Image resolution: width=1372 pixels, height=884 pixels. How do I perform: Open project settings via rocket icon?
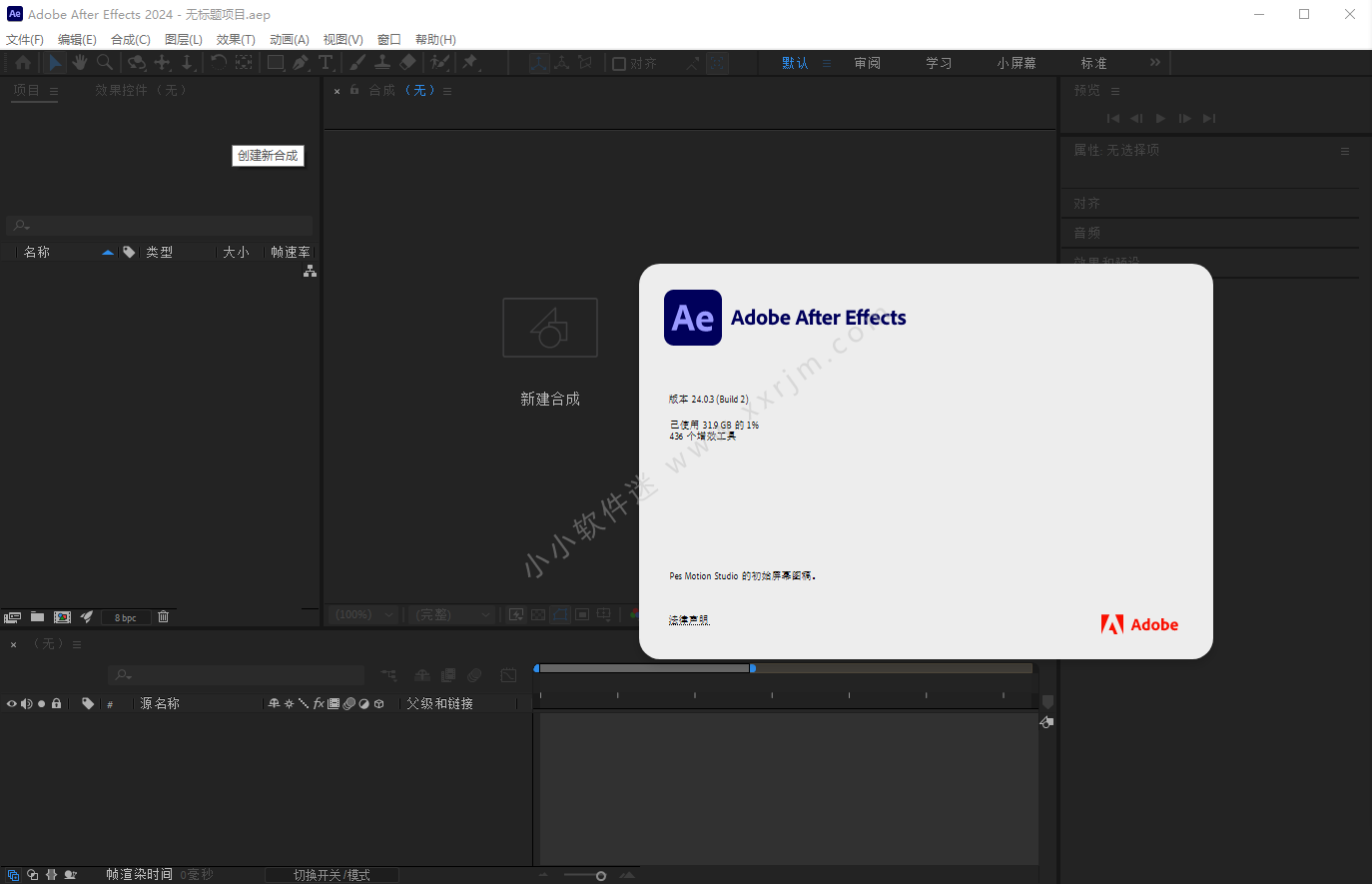click(x=87, y=617)
